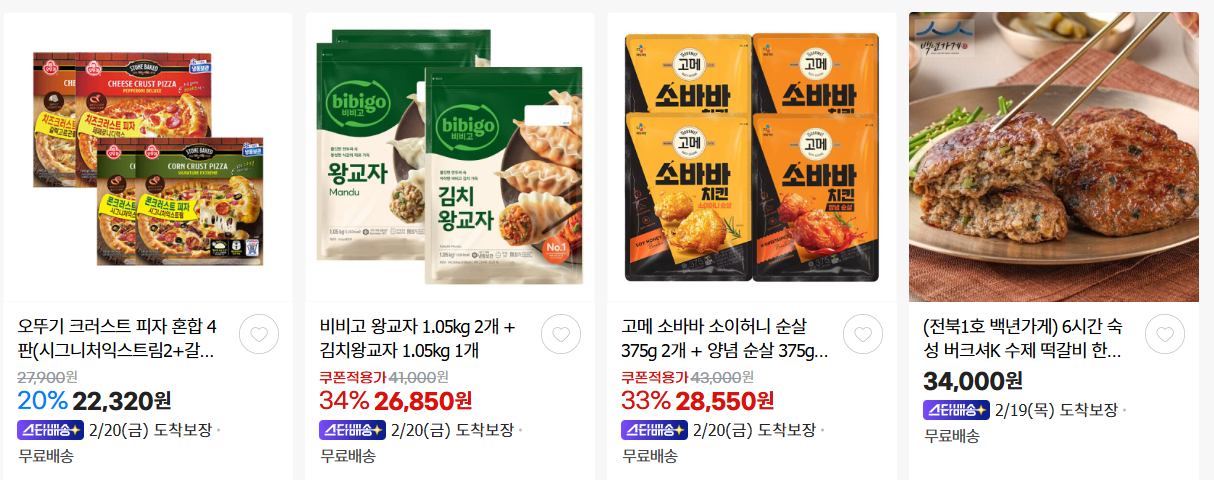This screenshot has width=1214, height=480.
Task: Open the Sobaba chicken product image
Action: point(752,157)
